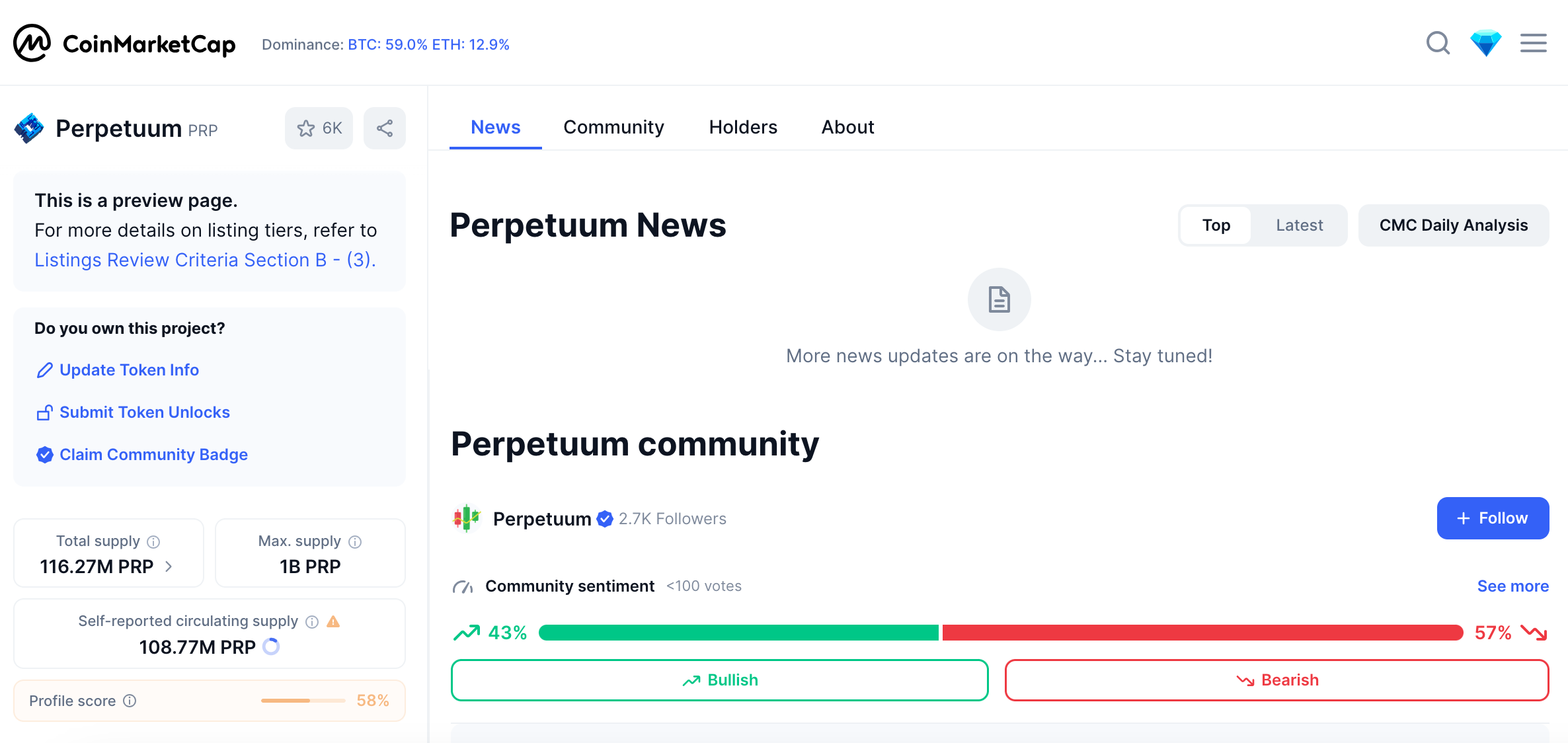Switch to the Community tab
This screenshot has height=743, width=1568.
point(613,127)
